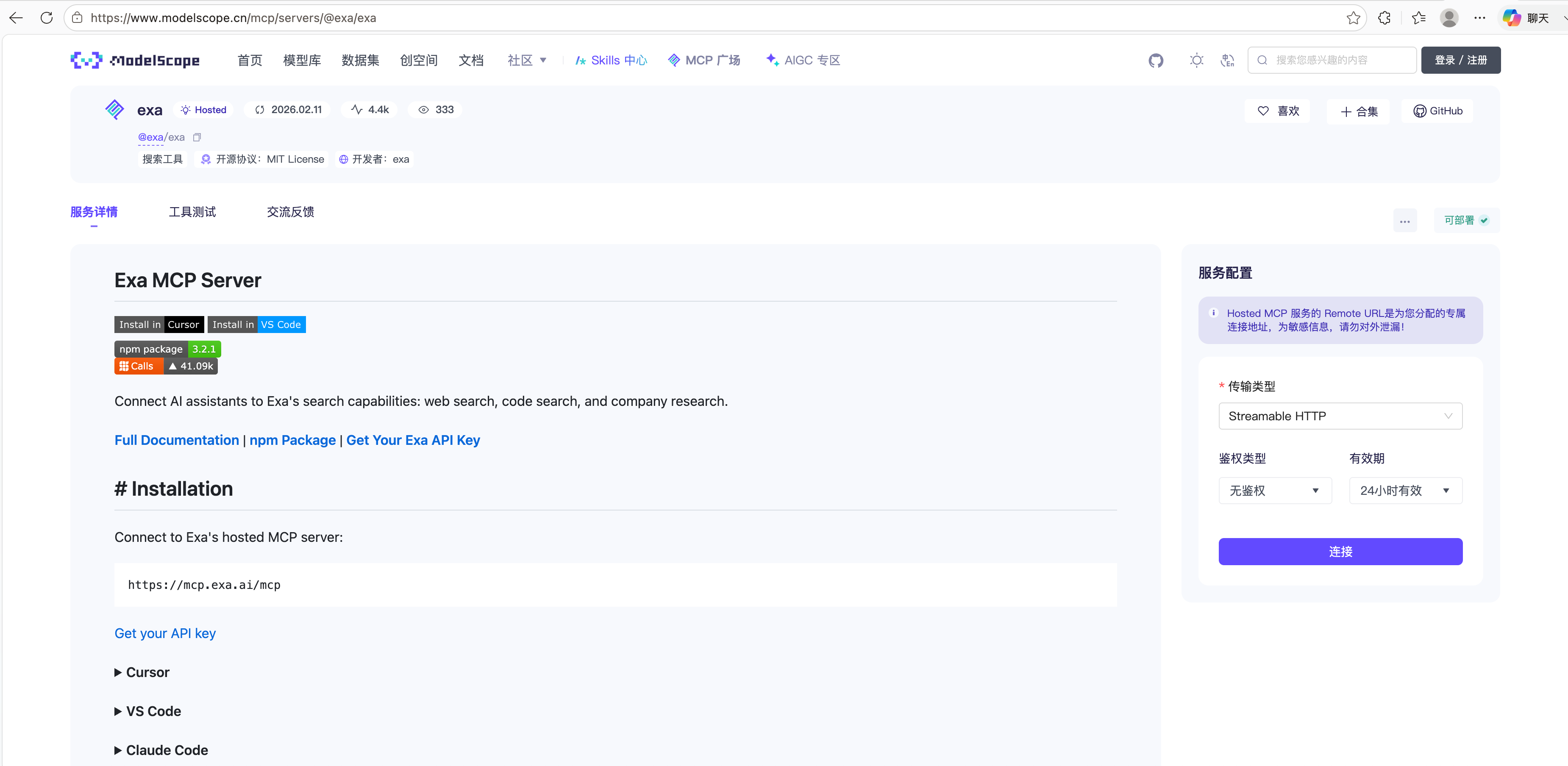
Task: Expand the Claude Code installation section
Action: click(161, 750)
